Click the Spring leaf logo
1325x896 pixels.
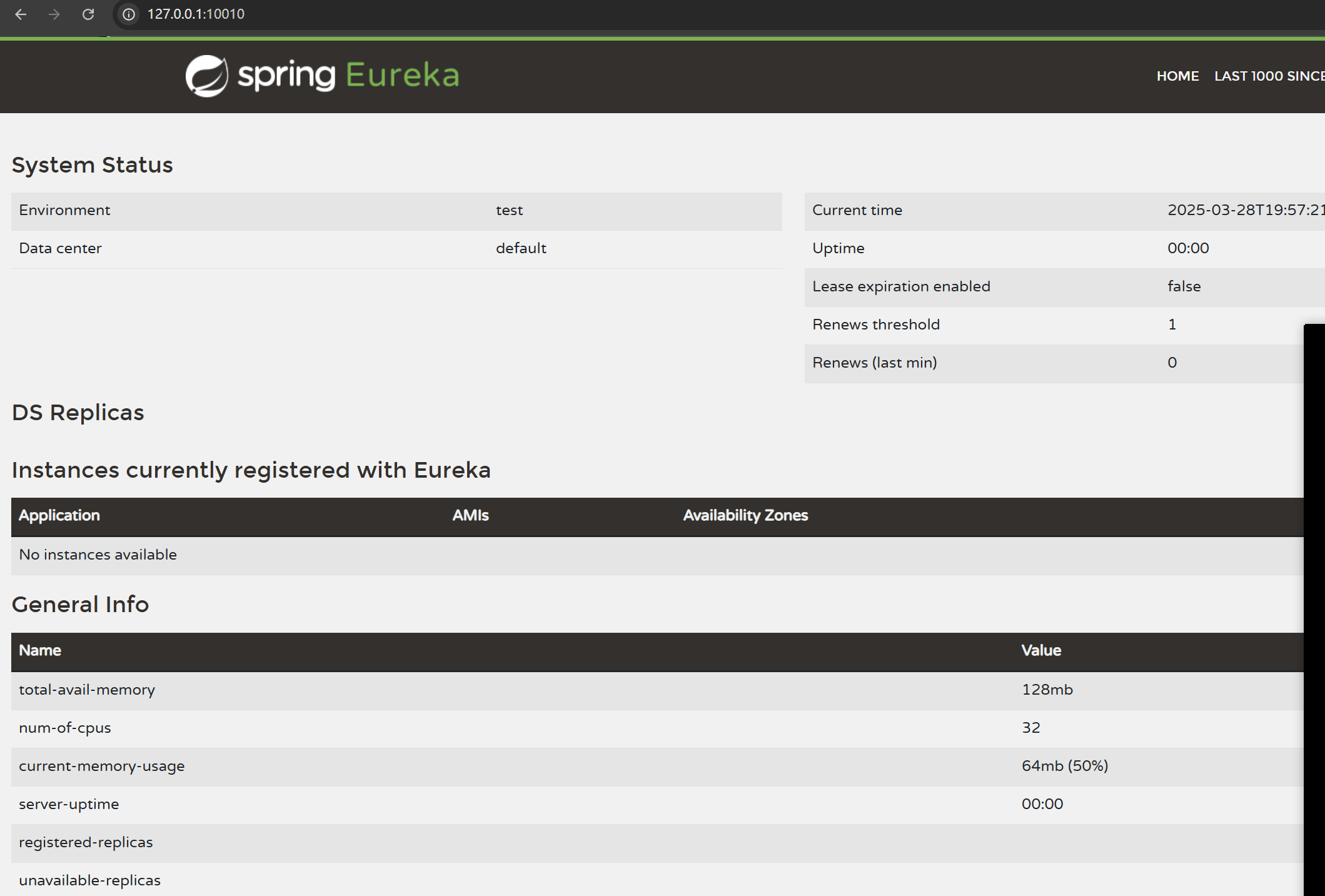207,76
